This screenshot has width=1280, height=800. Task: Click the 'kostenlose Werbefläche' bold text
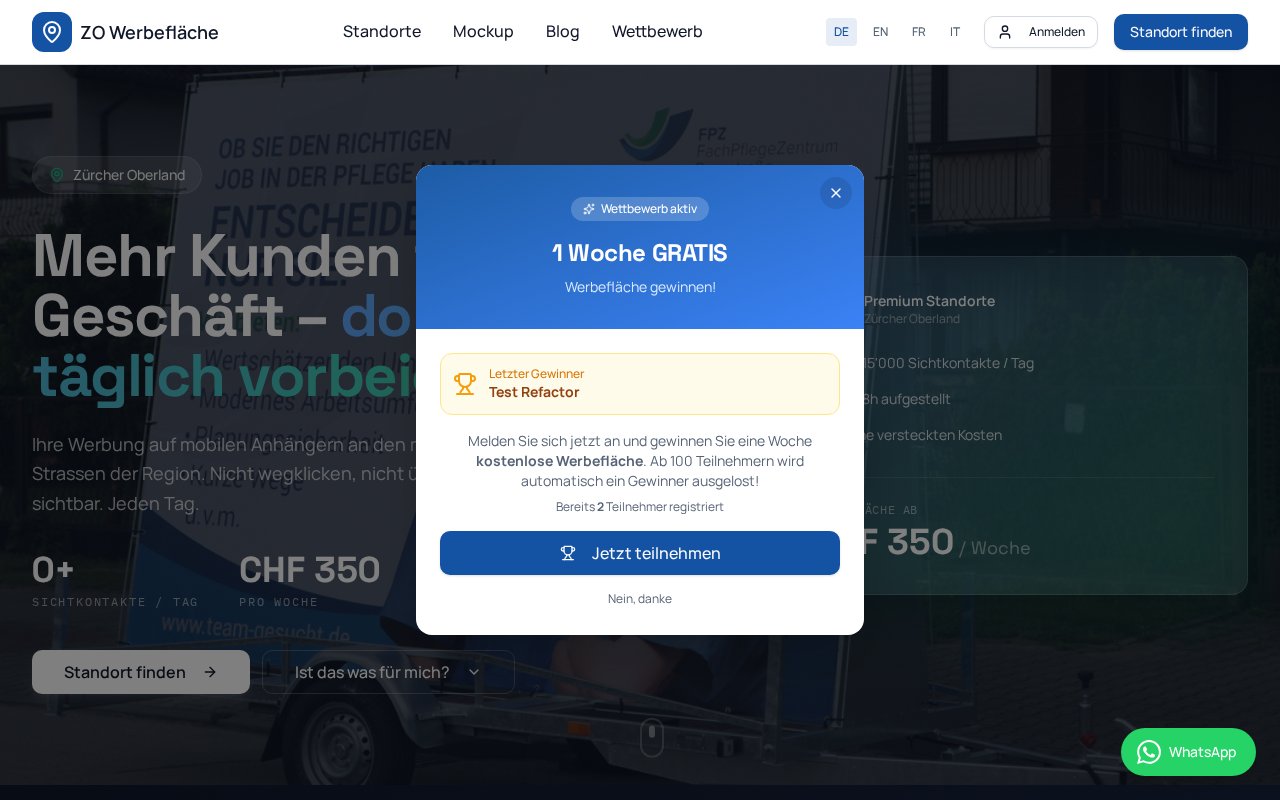pyautogui.click(x=560, y=461)
